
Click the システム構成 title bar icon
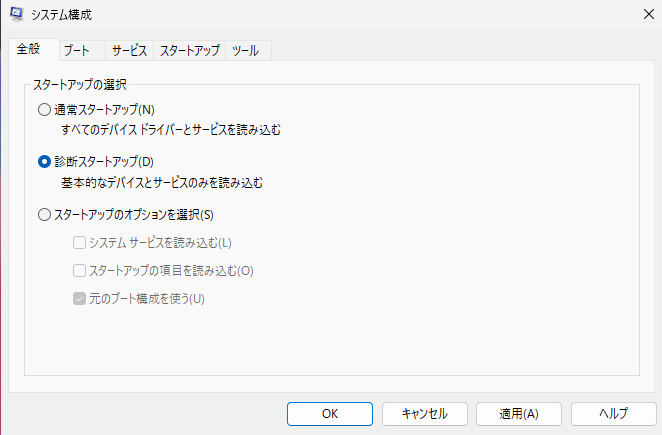pyautogui.click(x=16, y=14)
